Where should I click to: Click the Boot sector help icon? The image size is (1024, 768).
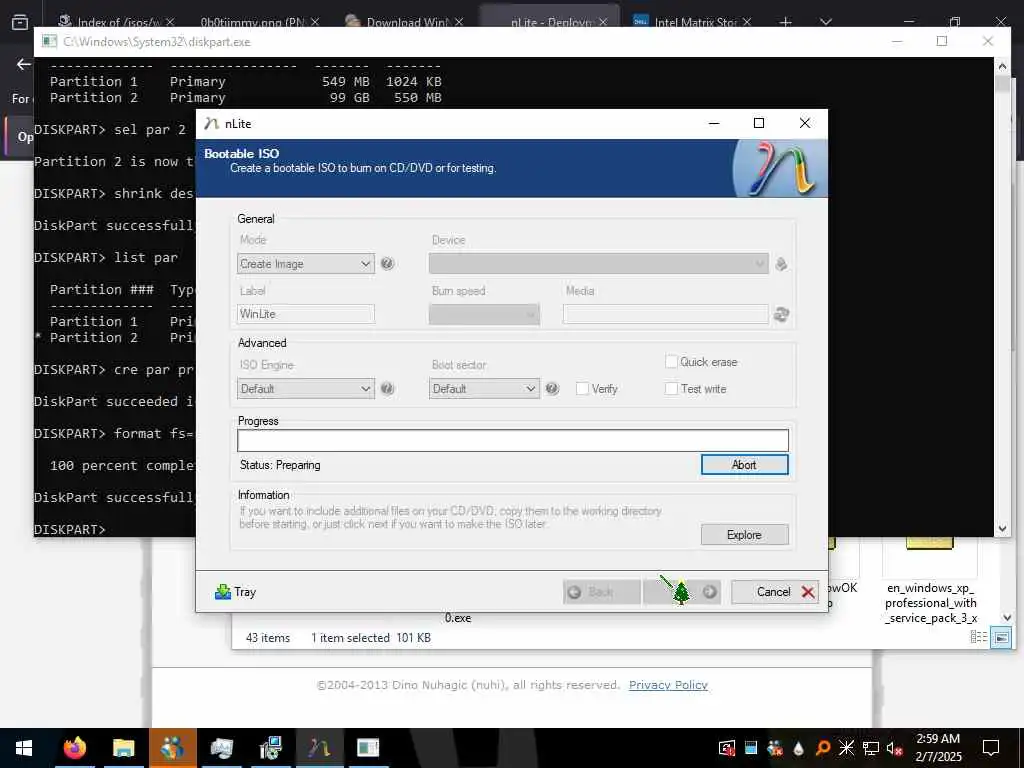pos(552,389)
